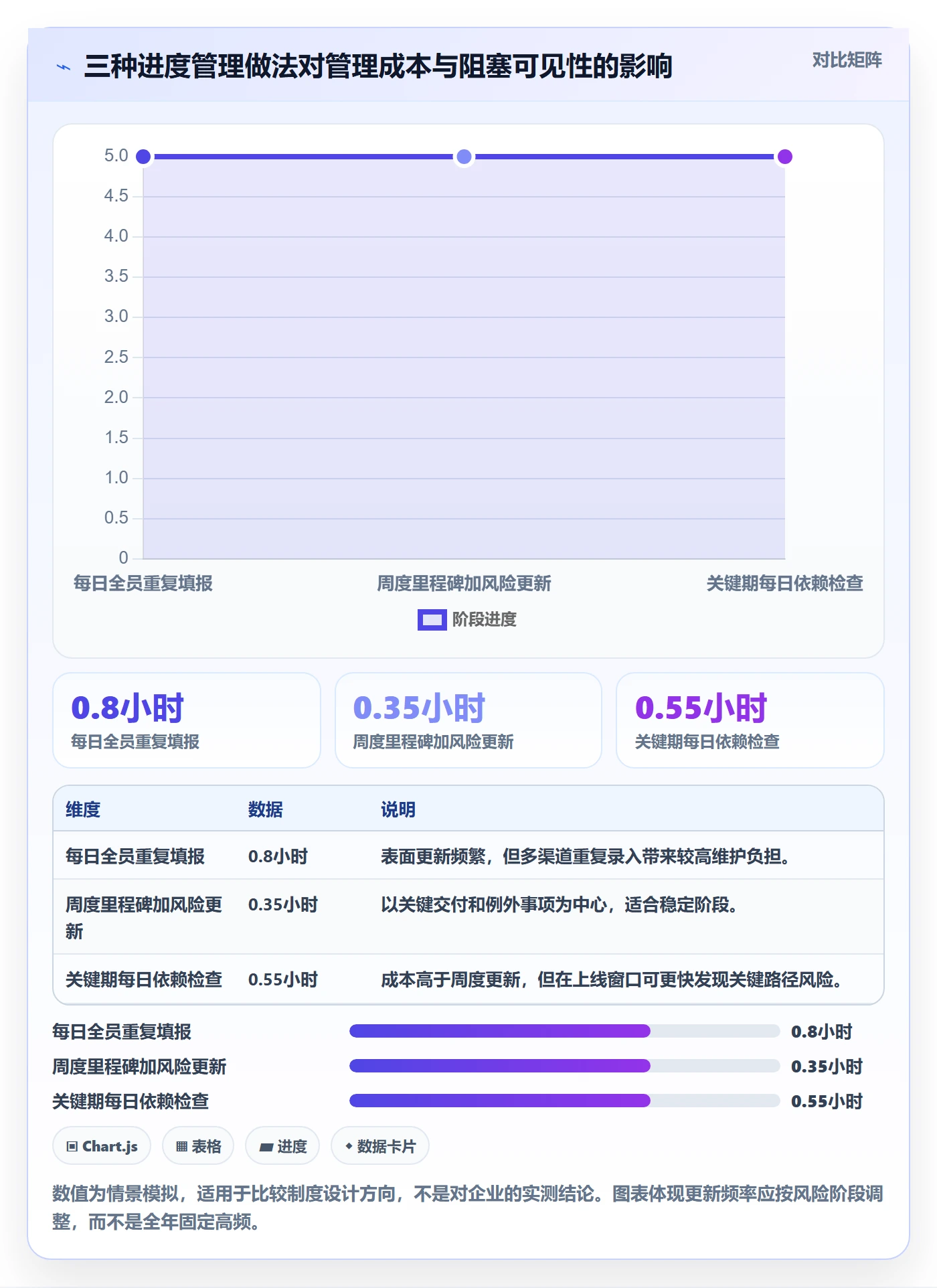Click the 说明 column header
The height and width of the screenshot is (1288, 937).
398,810
